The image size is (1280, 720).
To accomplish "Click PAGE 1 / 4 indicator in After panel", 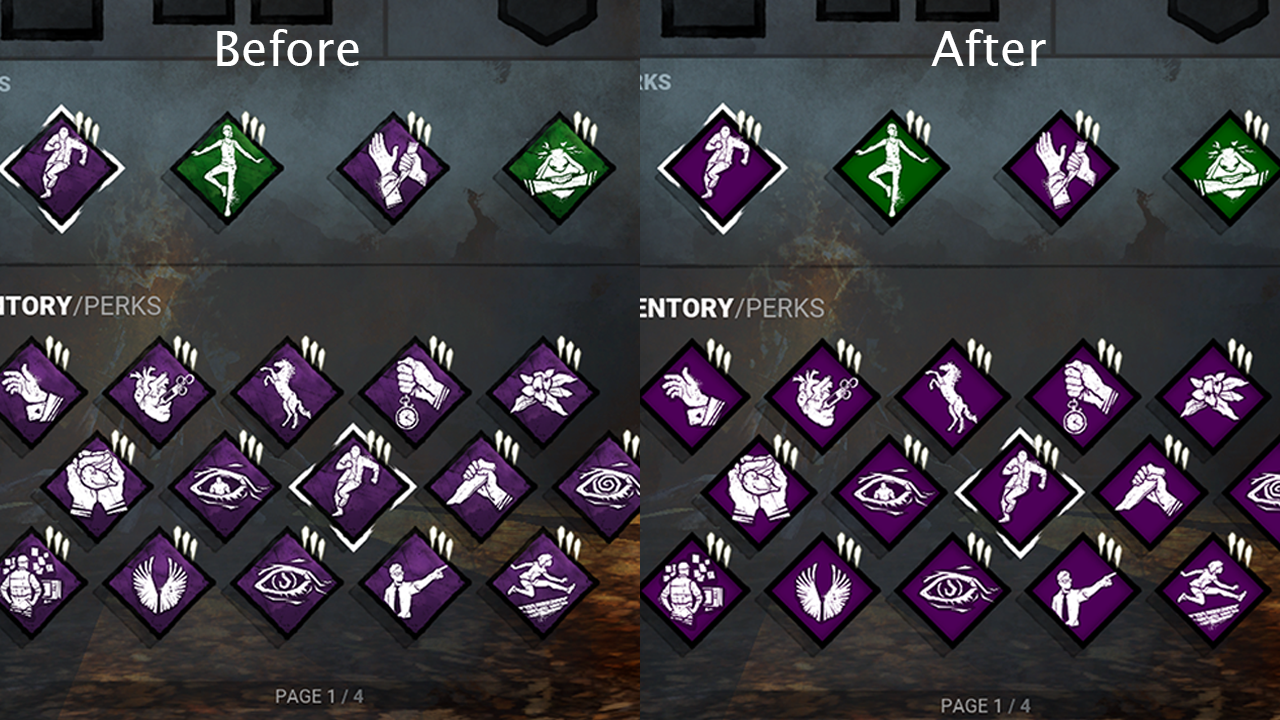I will (x=985, y=706).
